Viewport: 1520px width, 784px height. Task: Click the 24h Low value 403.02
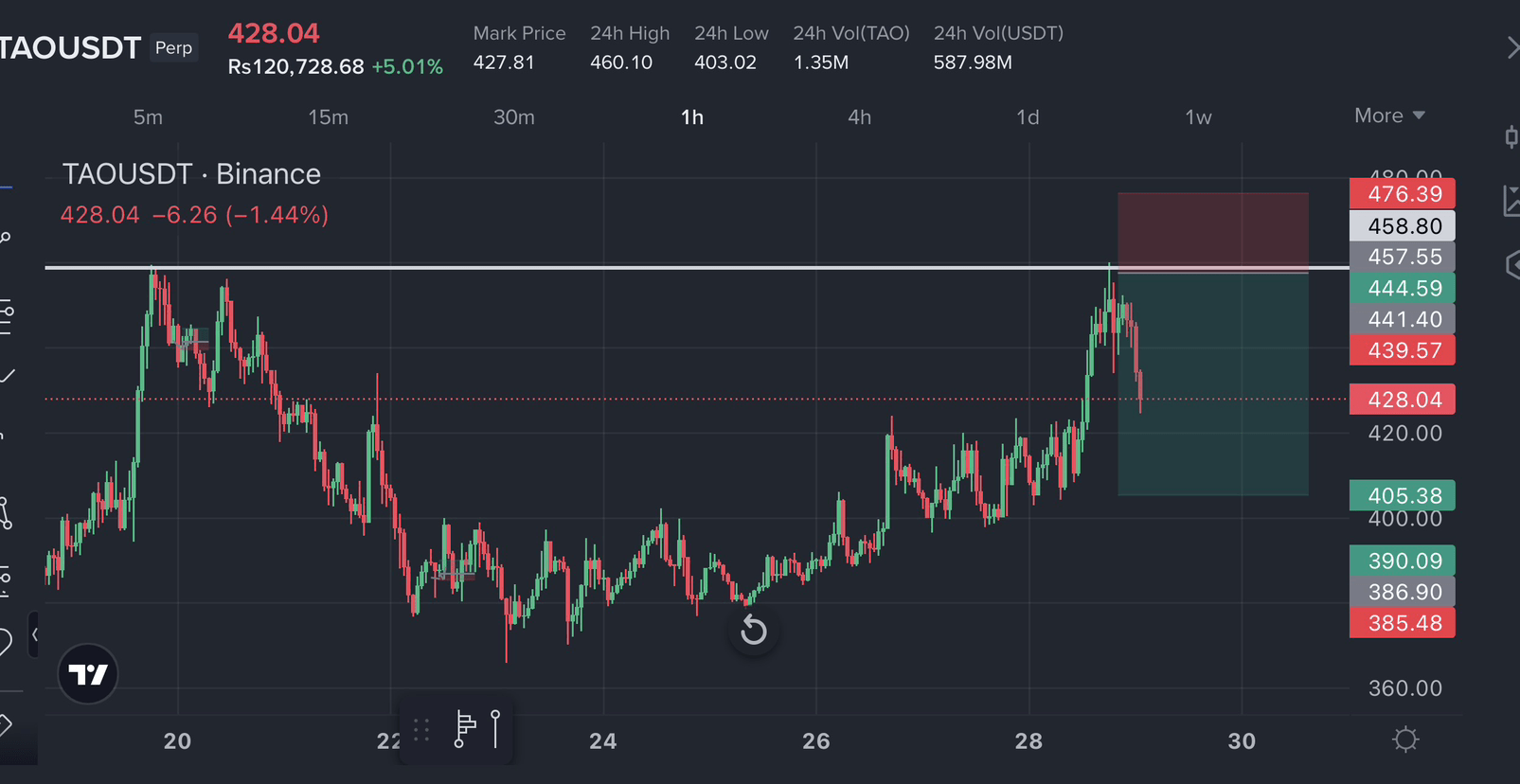coord(725,62)
